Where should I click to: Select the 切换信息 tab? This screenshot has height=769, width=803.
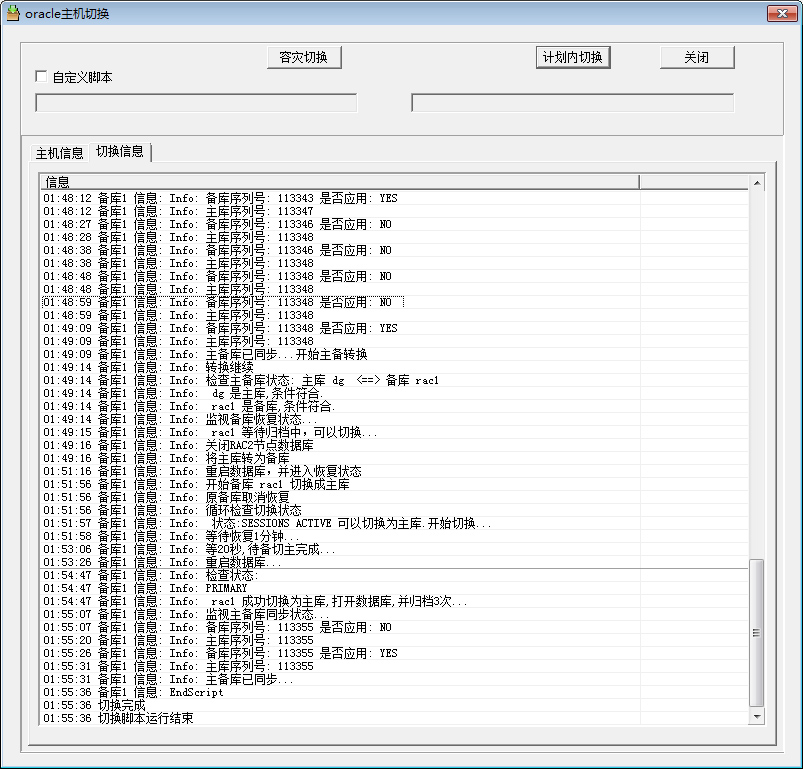(120, 152)
